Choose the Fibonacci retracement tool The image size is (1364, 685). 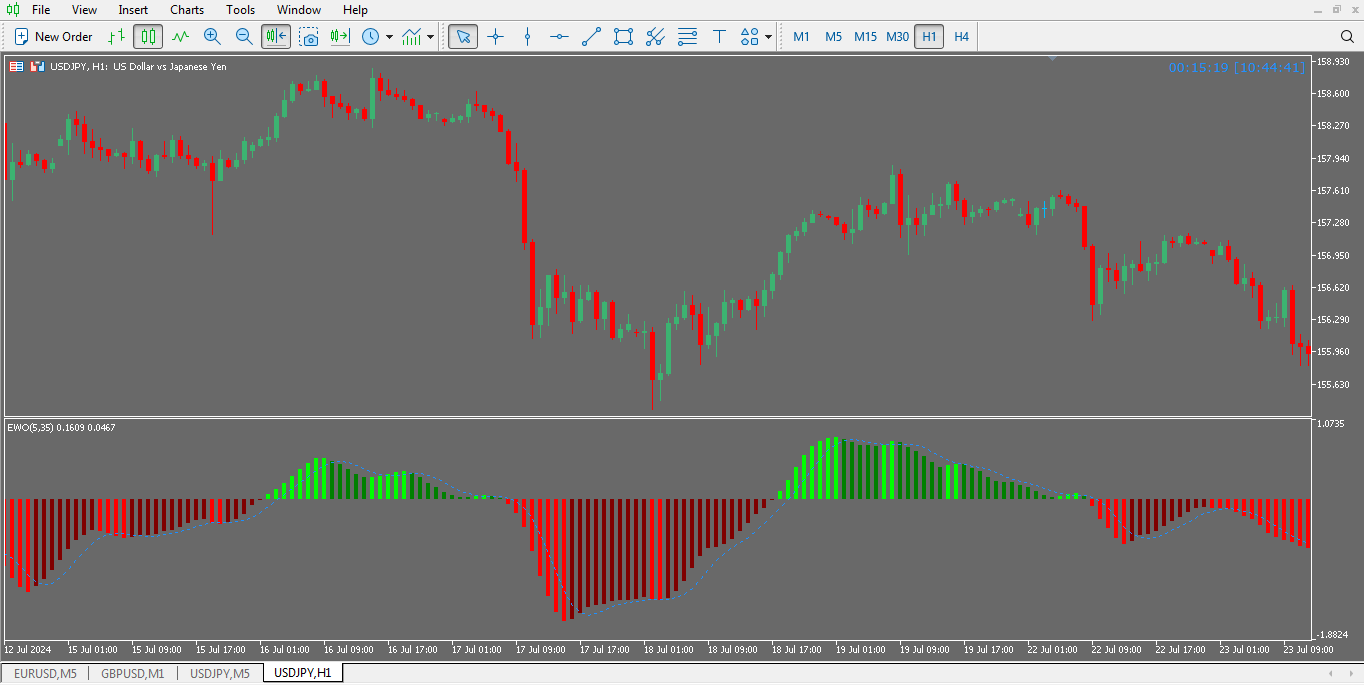[x=687, y=37]
